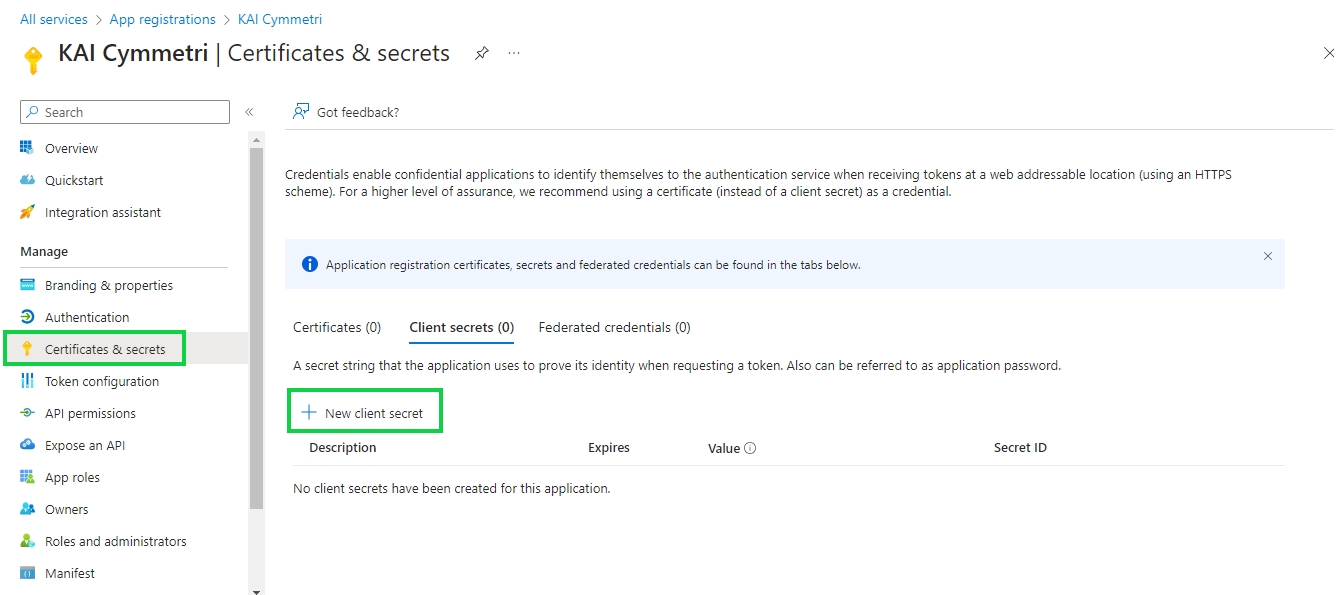Open the Authentication menu item
1339x595 pixels.
coord(87,317)
